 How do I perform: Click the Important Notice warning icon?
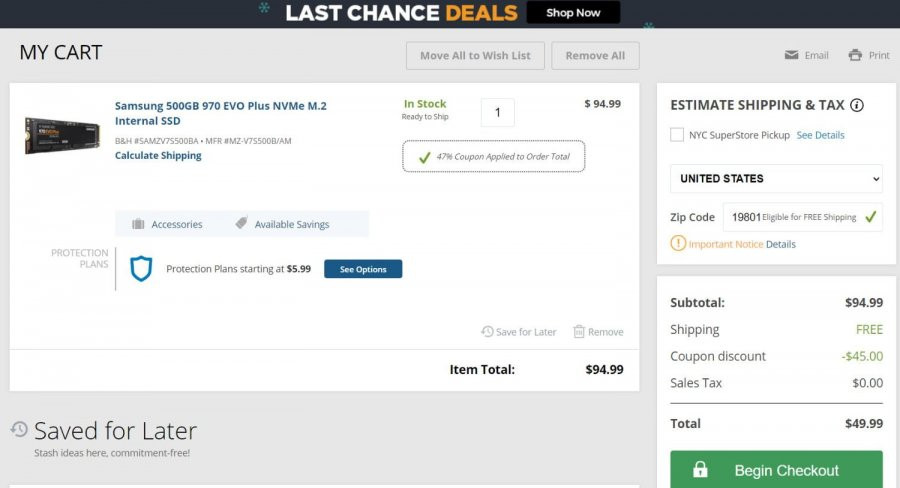(x=678, y=243)
